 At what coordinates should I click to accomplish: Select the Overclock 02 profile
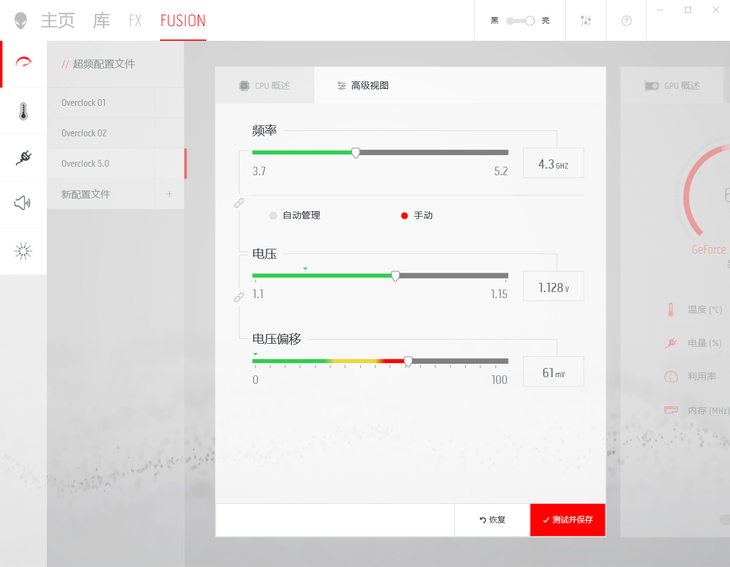tap(84, 133)
